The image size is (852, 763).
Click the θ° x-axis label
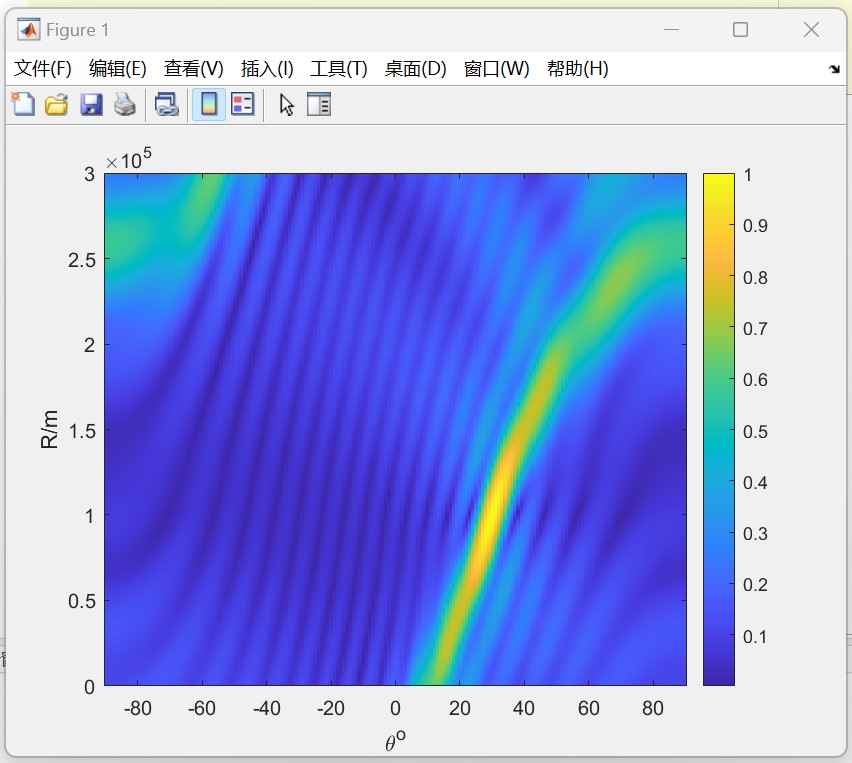[395, 740]
